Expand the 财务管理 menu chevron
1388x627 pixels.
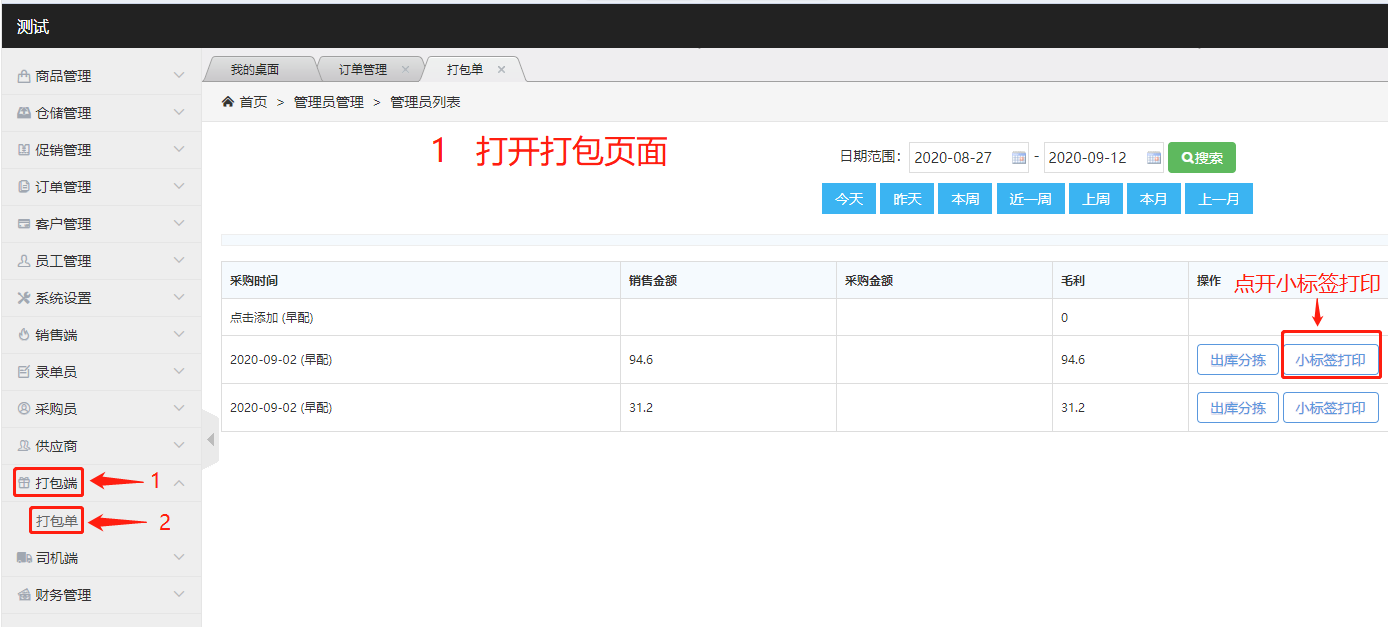(179, 595)
